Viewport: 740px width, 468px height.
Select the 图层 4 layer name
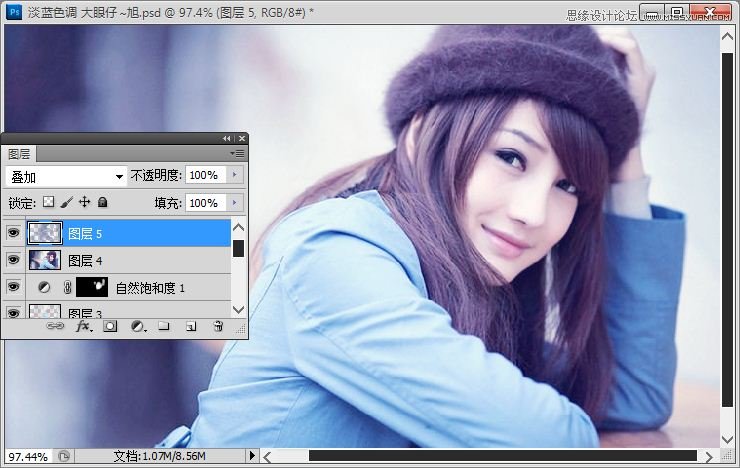tap(85, 260)
